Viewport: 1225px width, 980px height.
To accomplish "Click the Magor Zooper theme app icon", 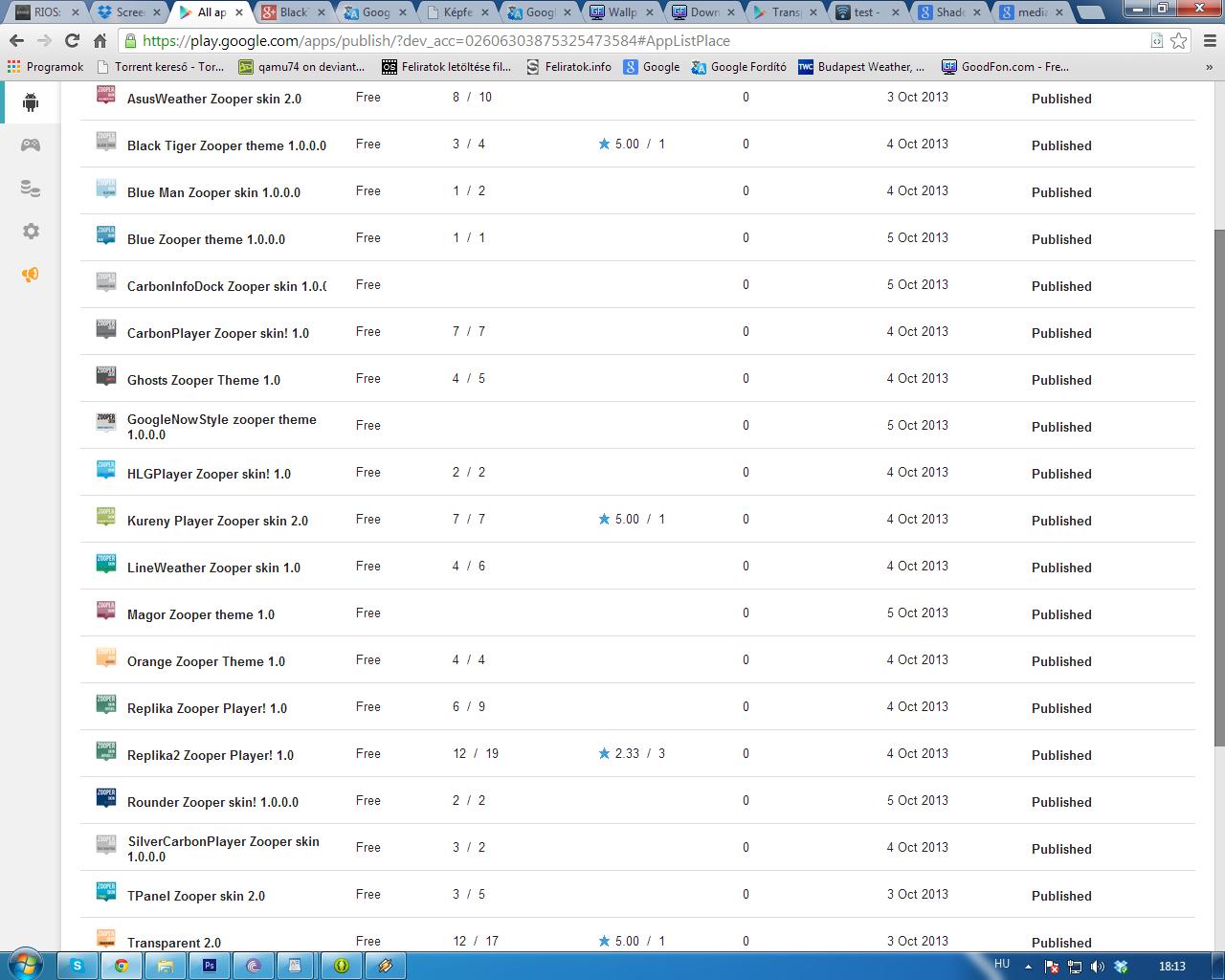I will click(x=106, y=610).
